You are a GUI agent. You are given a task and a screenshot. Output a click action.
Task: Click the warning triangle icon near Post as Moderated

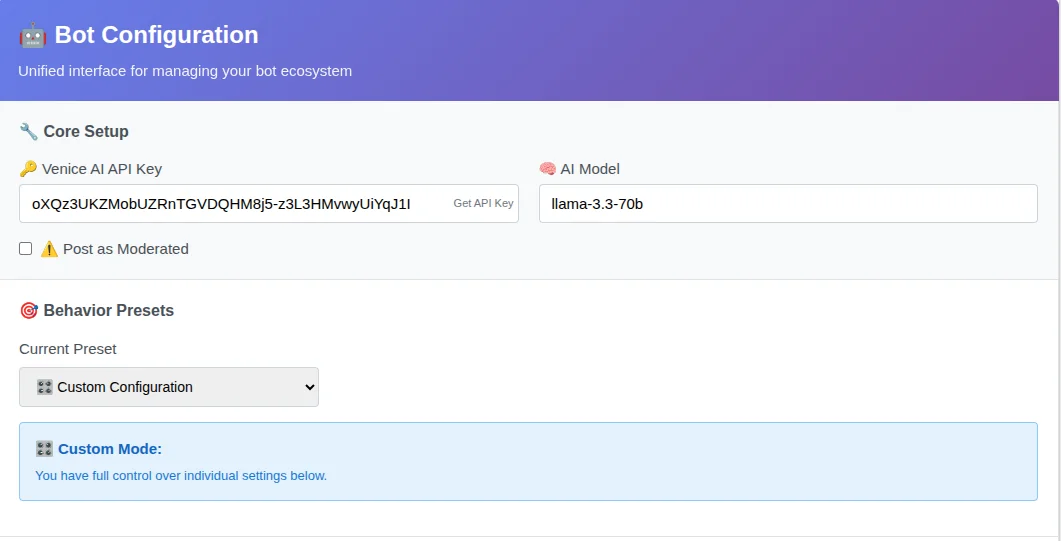click(x=49, y=249)
